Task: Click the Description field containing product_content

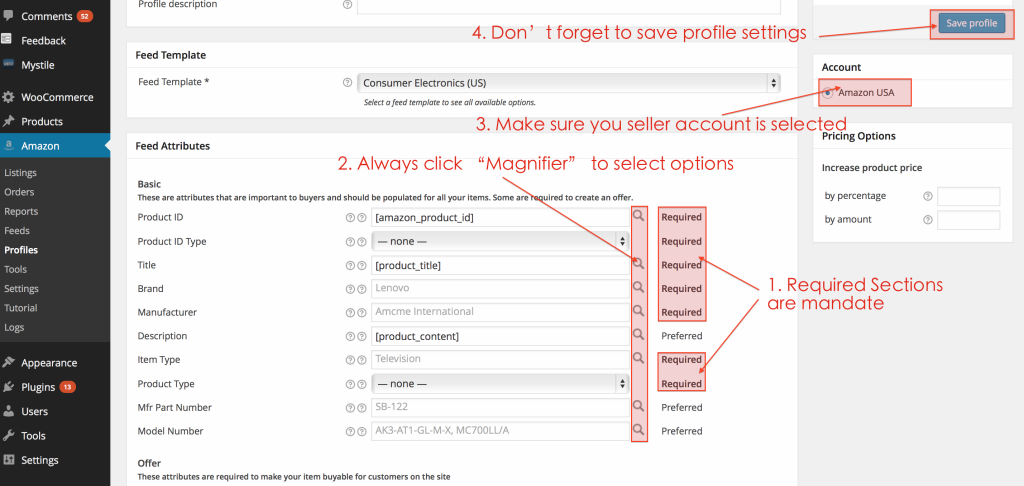Action: [x=499, y=336]
